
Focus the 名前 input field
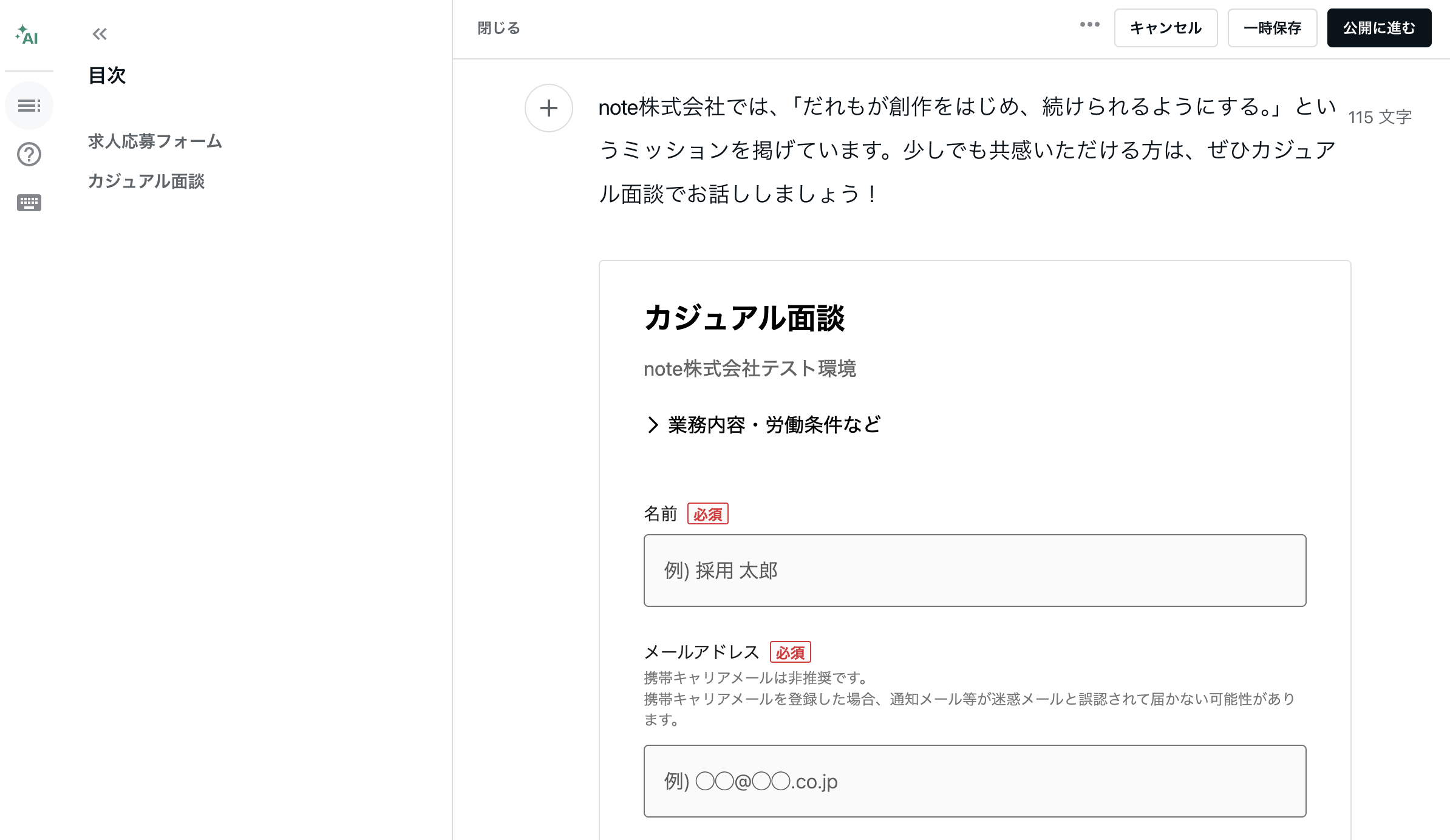point(975,571)
